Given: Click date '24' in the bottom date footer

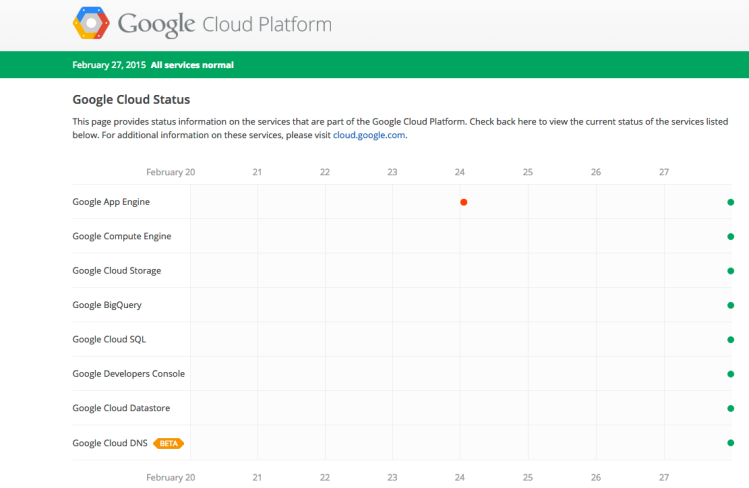Looking at the screenshot, I should (460, 477).
